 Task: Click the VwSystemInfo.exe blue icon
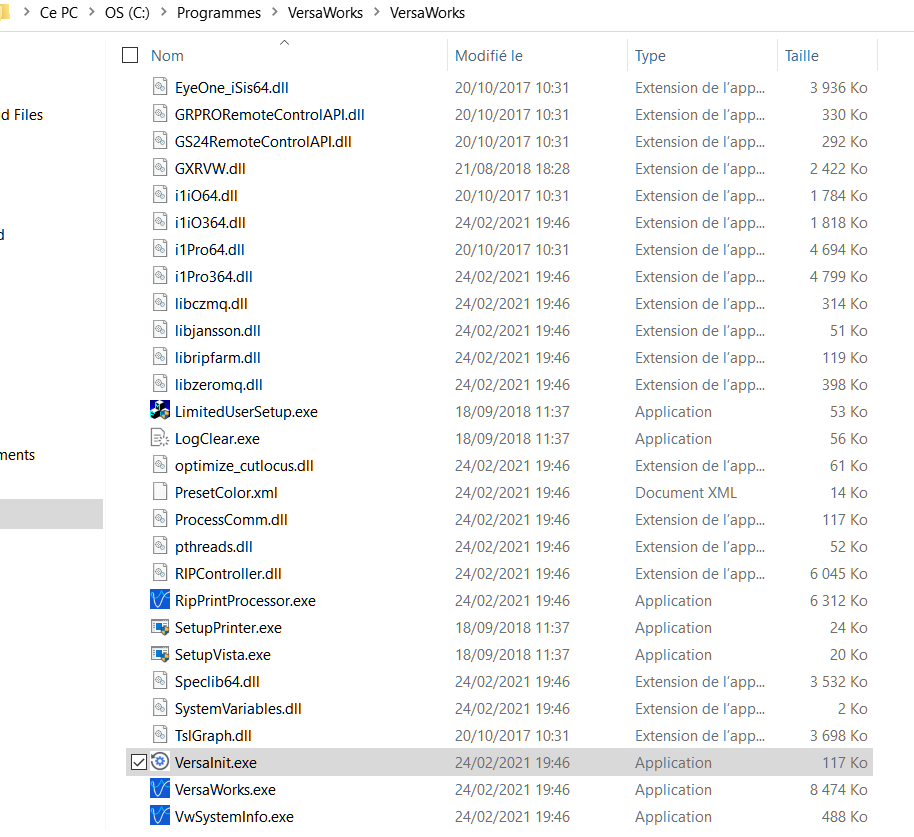[160, 816]
